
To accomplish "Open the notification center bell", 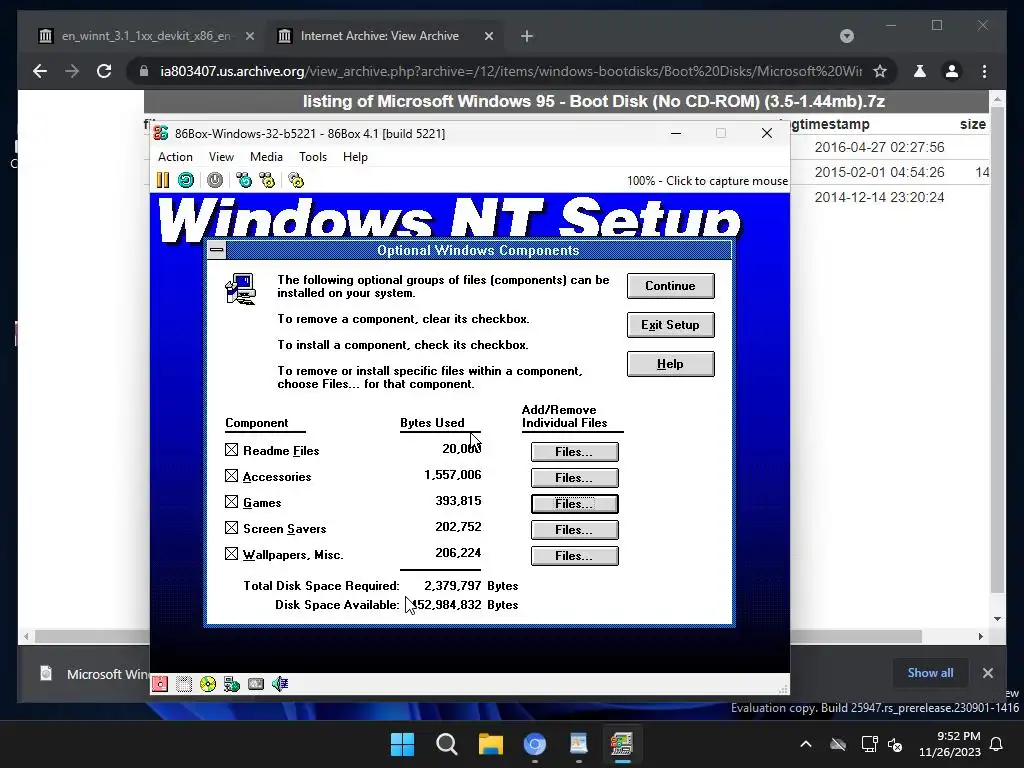I will pyautogui.click(x=997, y=744).
